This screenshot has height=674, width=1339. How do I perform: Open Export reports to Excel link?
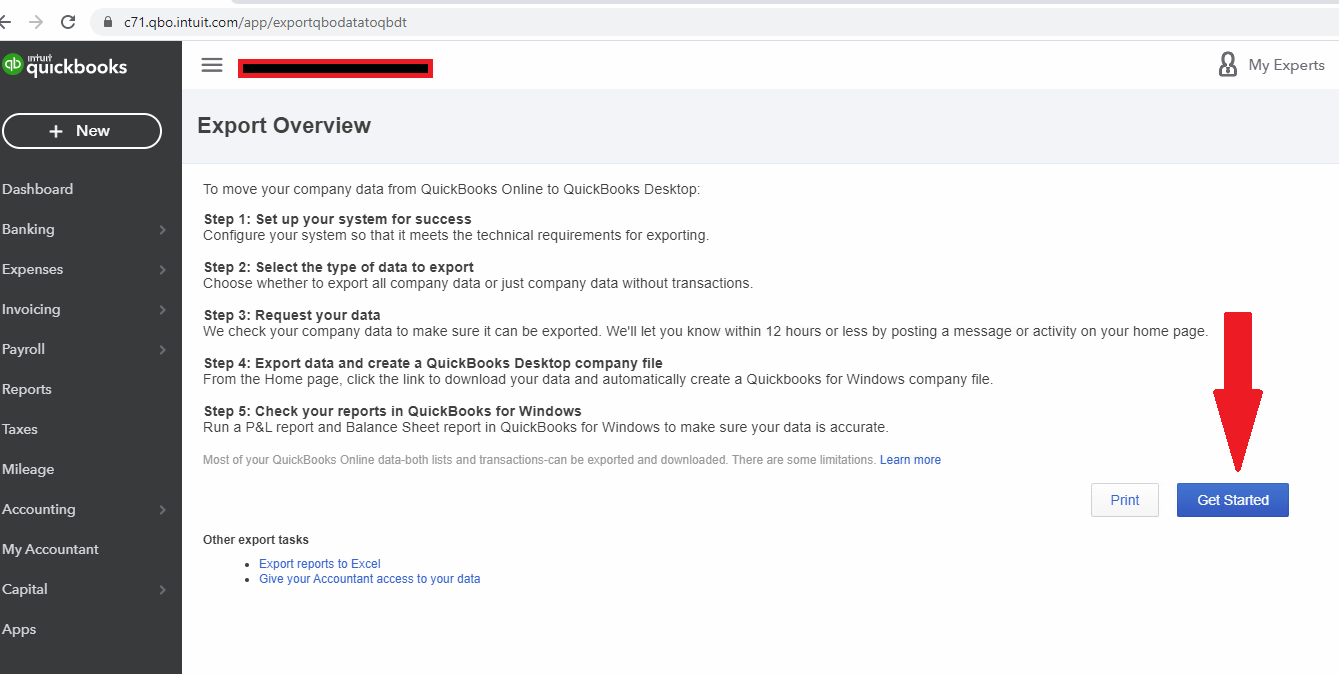pos(320,564)
